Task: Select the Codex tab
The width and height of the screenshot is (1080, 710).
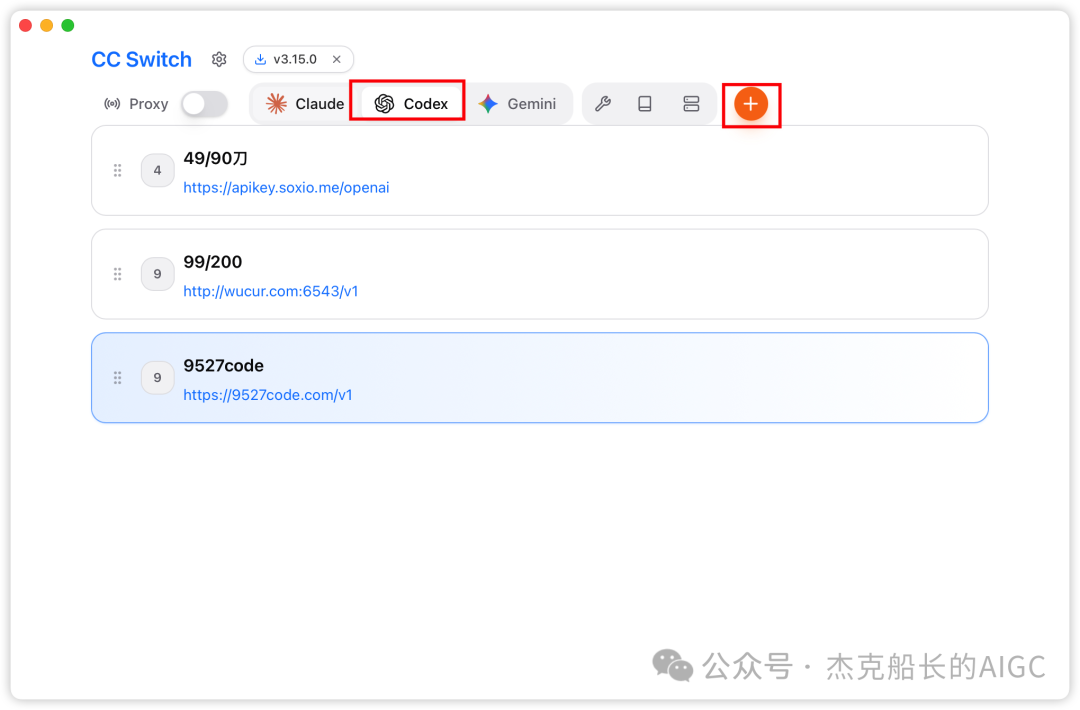Action: tap(411, 104)
